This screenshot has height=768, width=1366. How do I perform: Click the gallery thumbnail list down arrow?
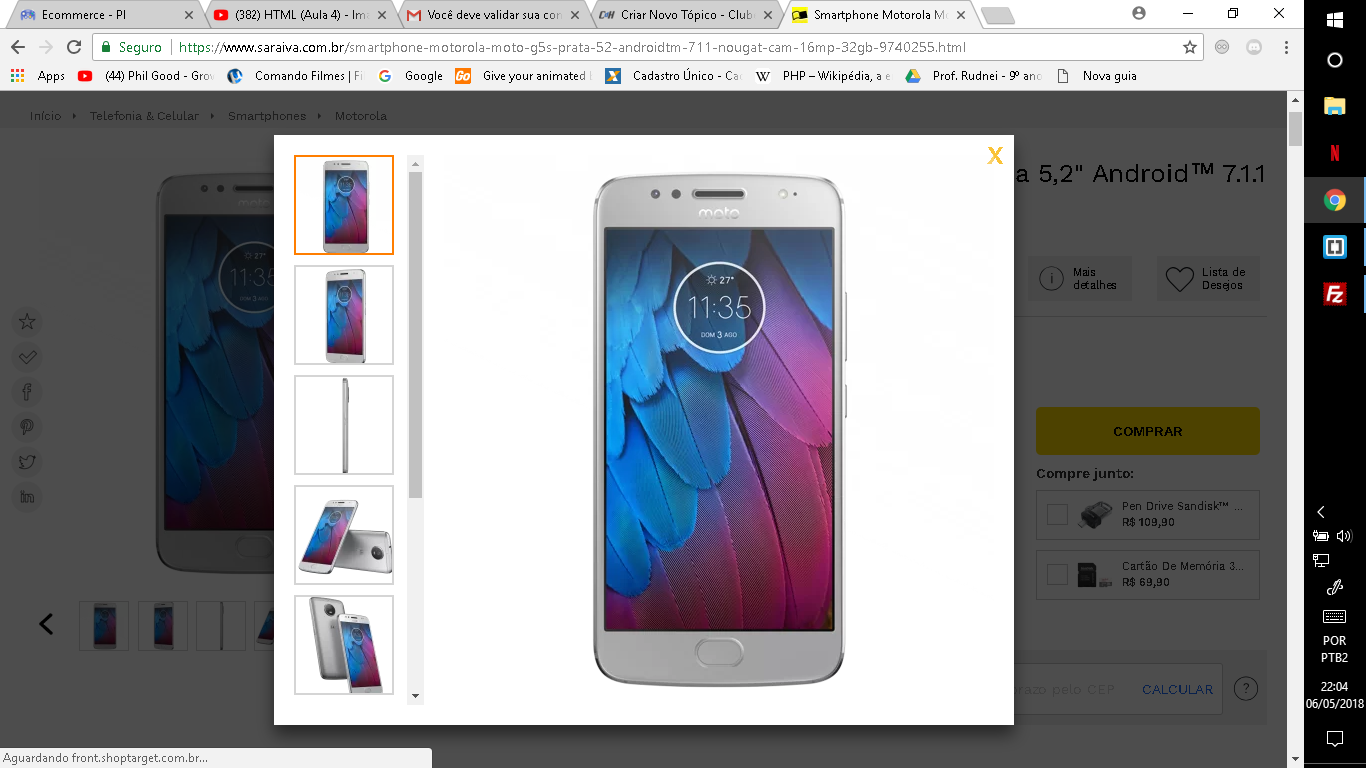416,696
